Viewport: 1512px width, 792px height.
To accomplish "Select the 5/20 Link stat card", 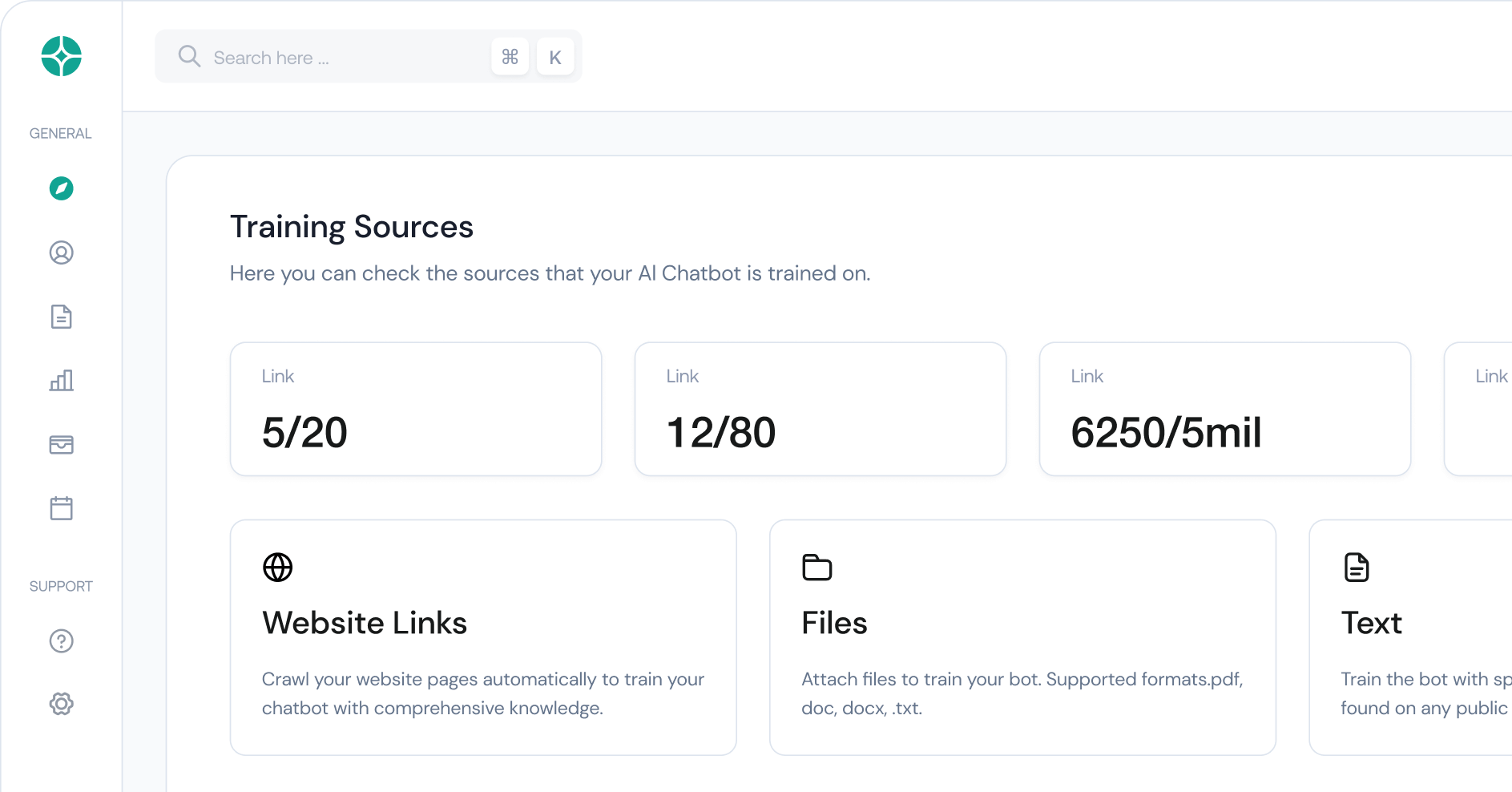I will point(415,409).
